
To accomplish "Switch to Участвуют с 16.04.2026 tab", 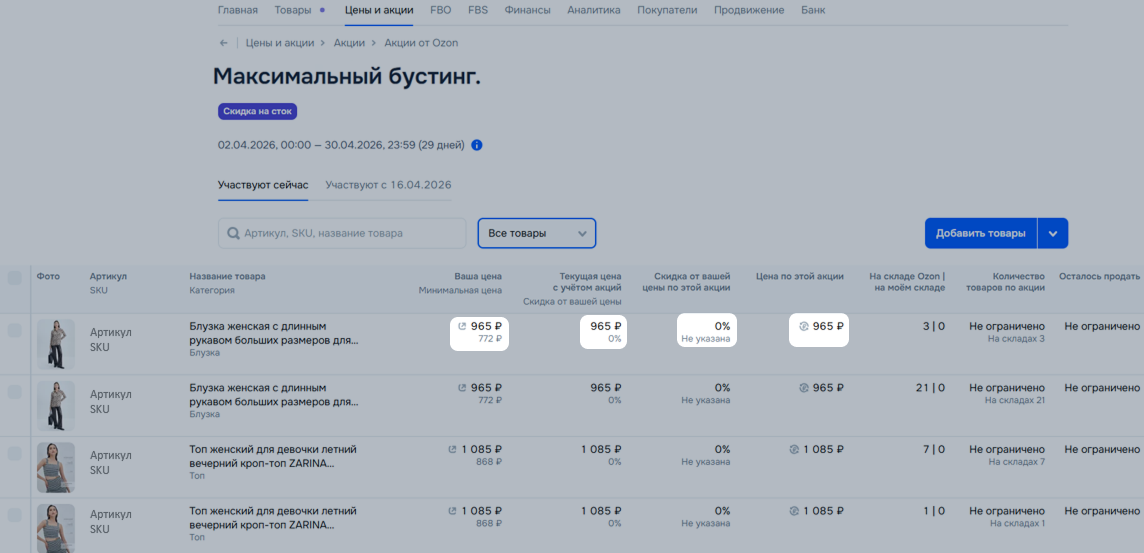I will [x=388, y=185].
